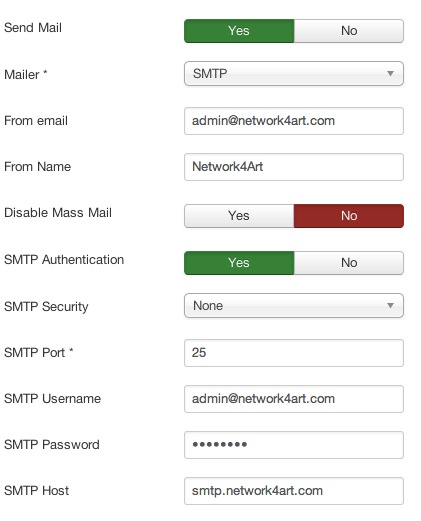Enable Disable Mass Mail with Yes
The image size is (421, 521).
(x=239, y=216)
